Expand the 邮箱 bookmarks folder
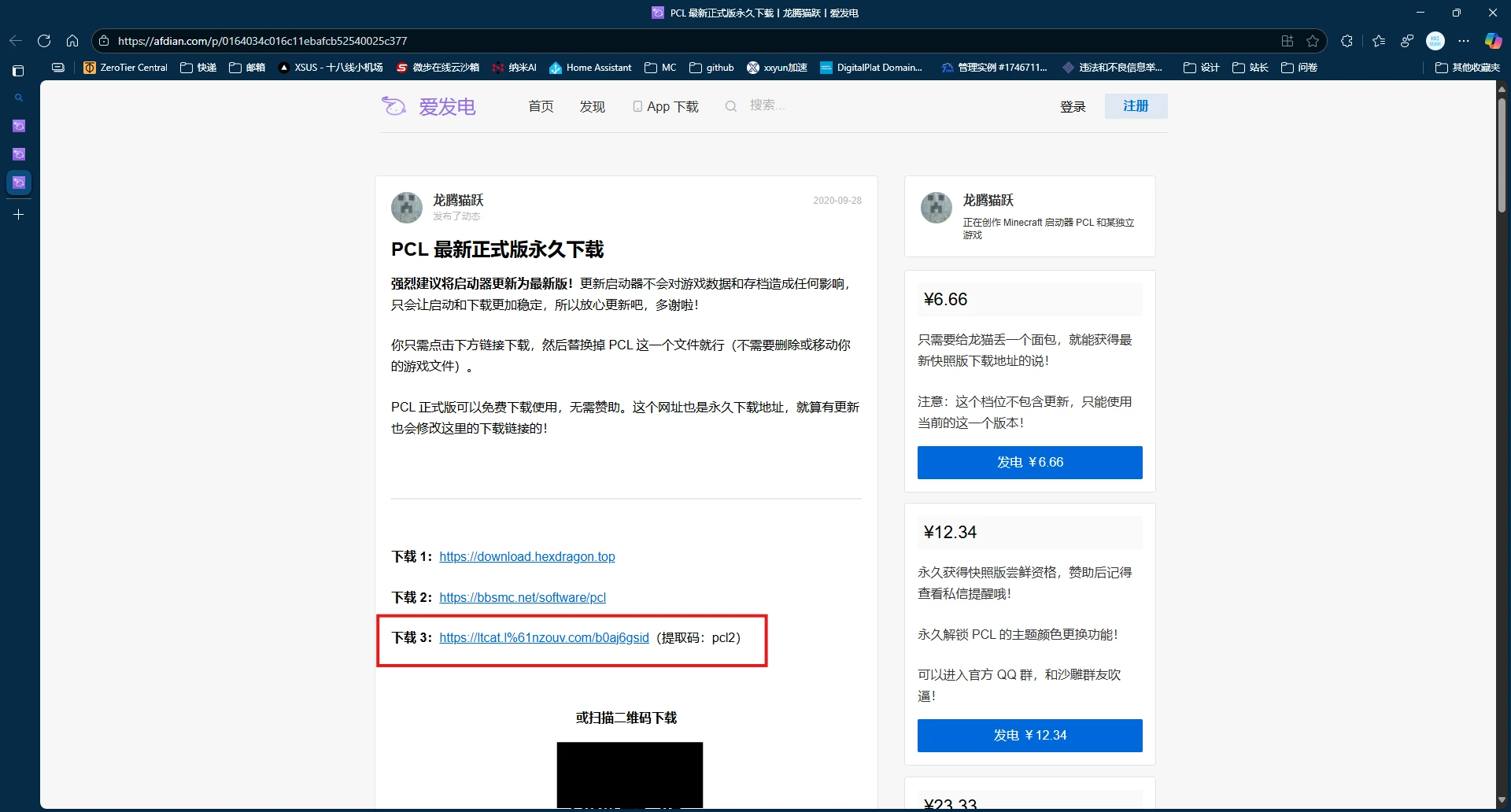The width and height of the screenshot is (1511, 812). pos(247,68)
